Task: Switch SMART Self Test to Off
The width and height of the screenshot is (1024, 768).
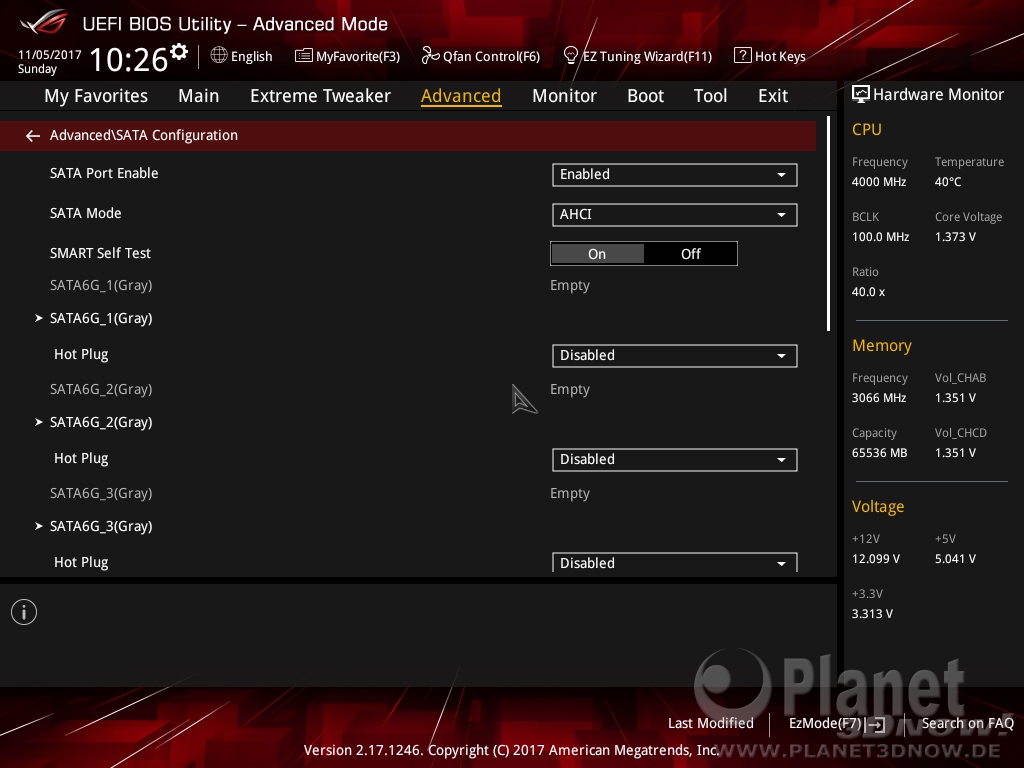Action: pos(690,253)
